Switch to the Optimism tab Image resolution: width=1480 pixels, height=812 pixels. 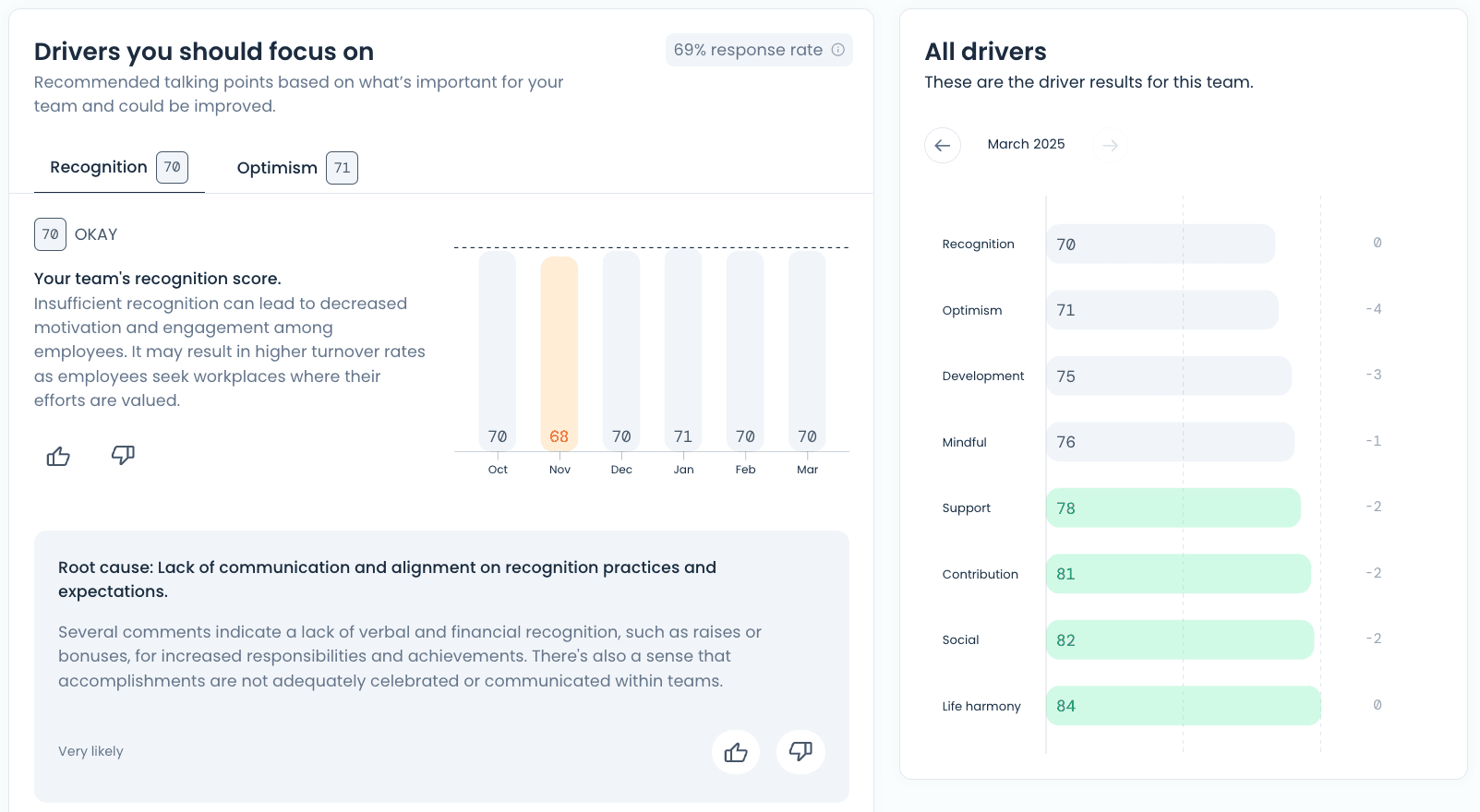tap(296, 168)
